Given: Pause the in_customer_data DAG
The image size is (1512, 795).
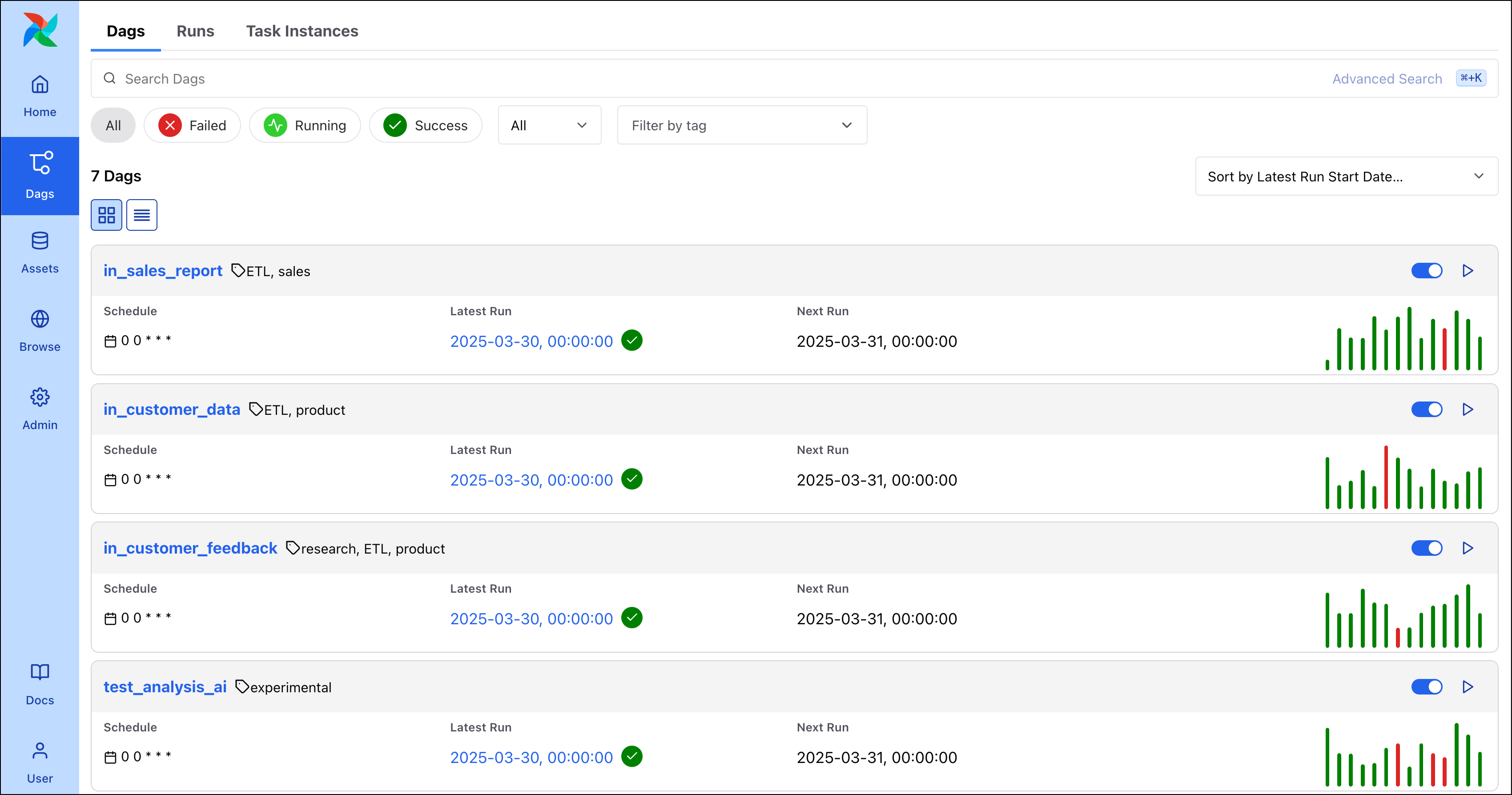Looking at the screenshot, I should 1427,410.
